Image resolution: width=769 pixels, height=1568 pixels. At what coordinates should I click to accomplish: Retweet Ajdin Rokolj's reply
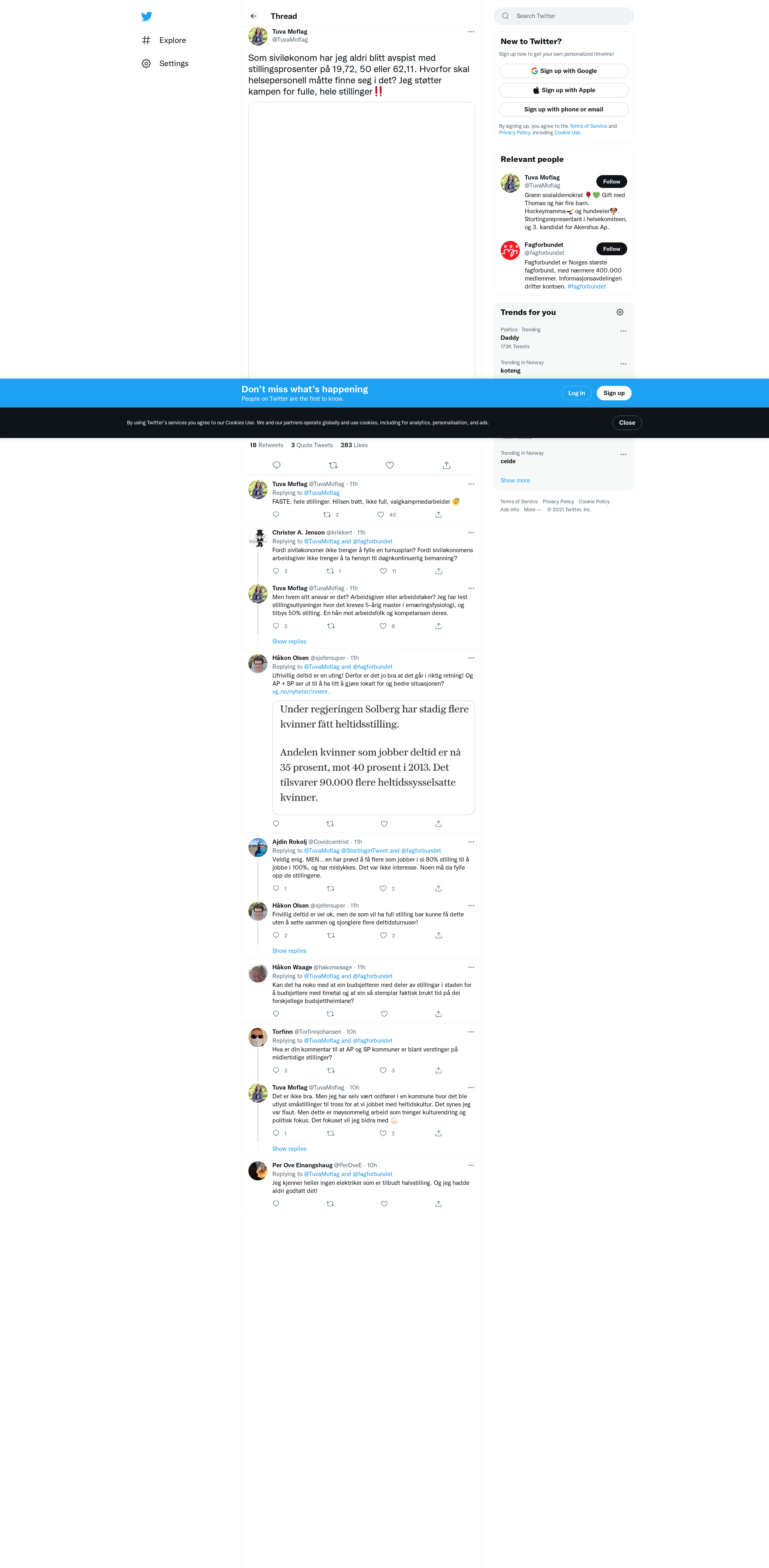(x=330, y=889)
